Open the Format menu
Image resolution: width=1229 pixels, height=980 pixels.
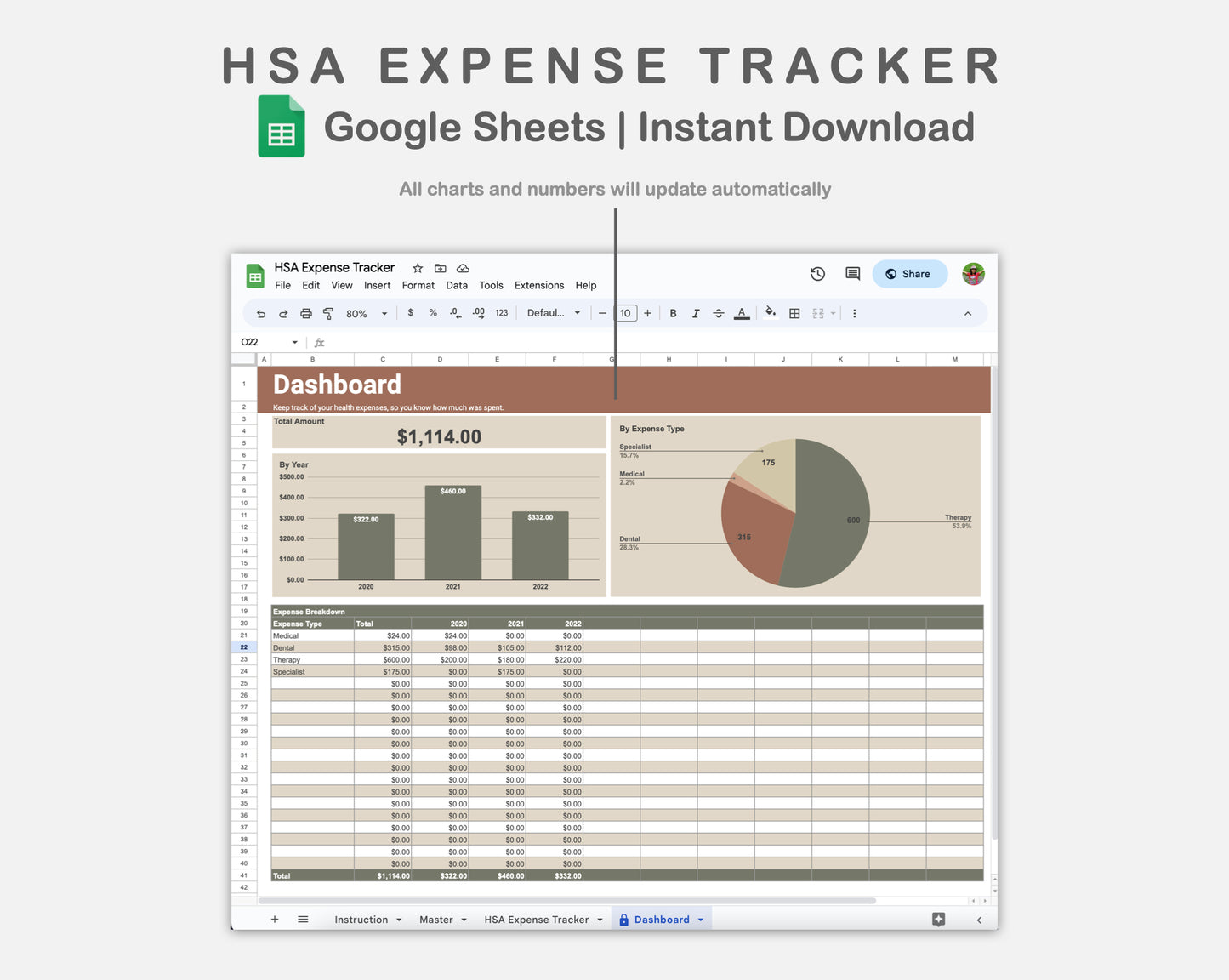coord(418,286)
